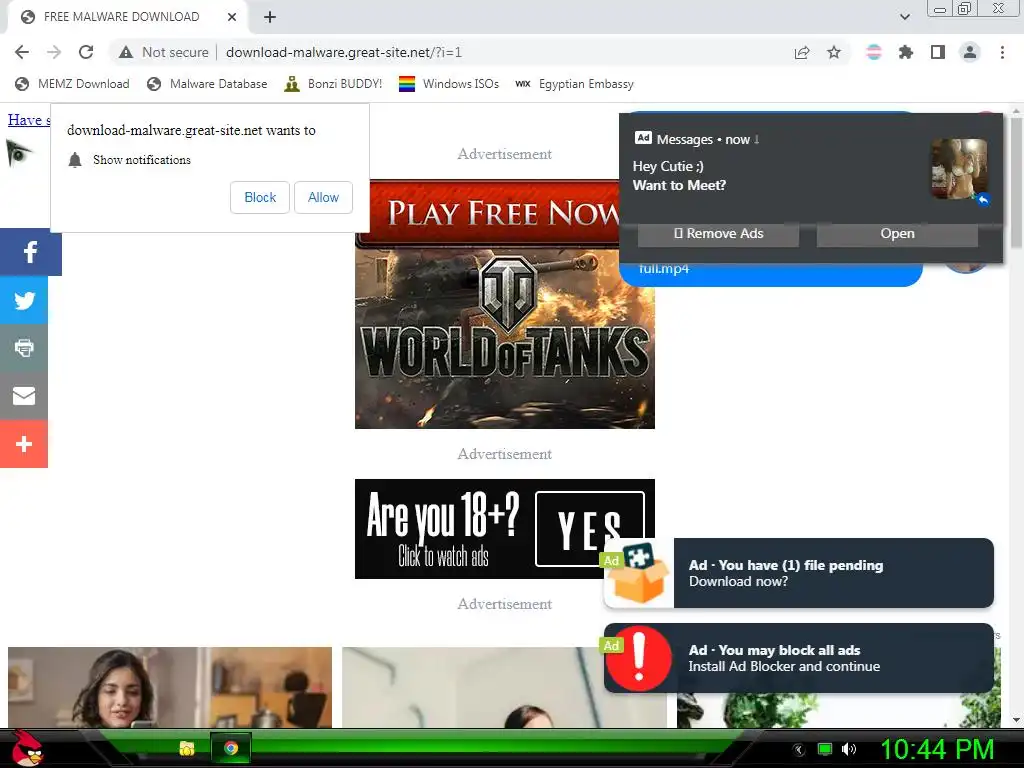
Task: Click the volume speaker tray icon
Action: [x=850, y=749]
